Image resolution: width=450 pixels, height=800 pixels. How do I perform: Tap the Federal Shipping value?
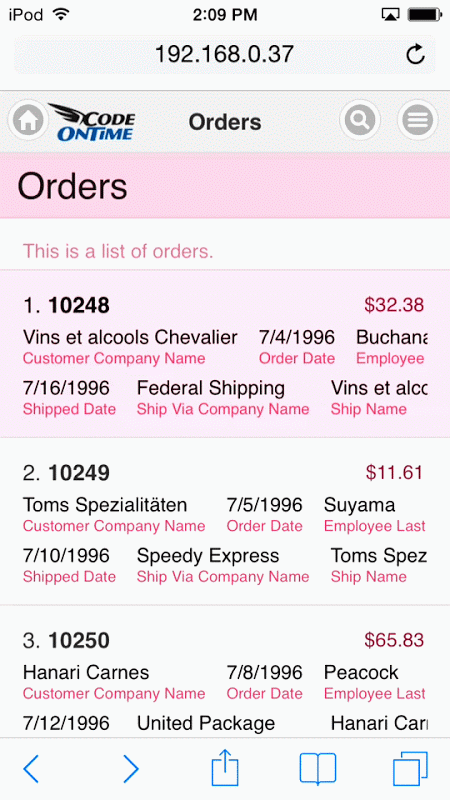(211, 388)
